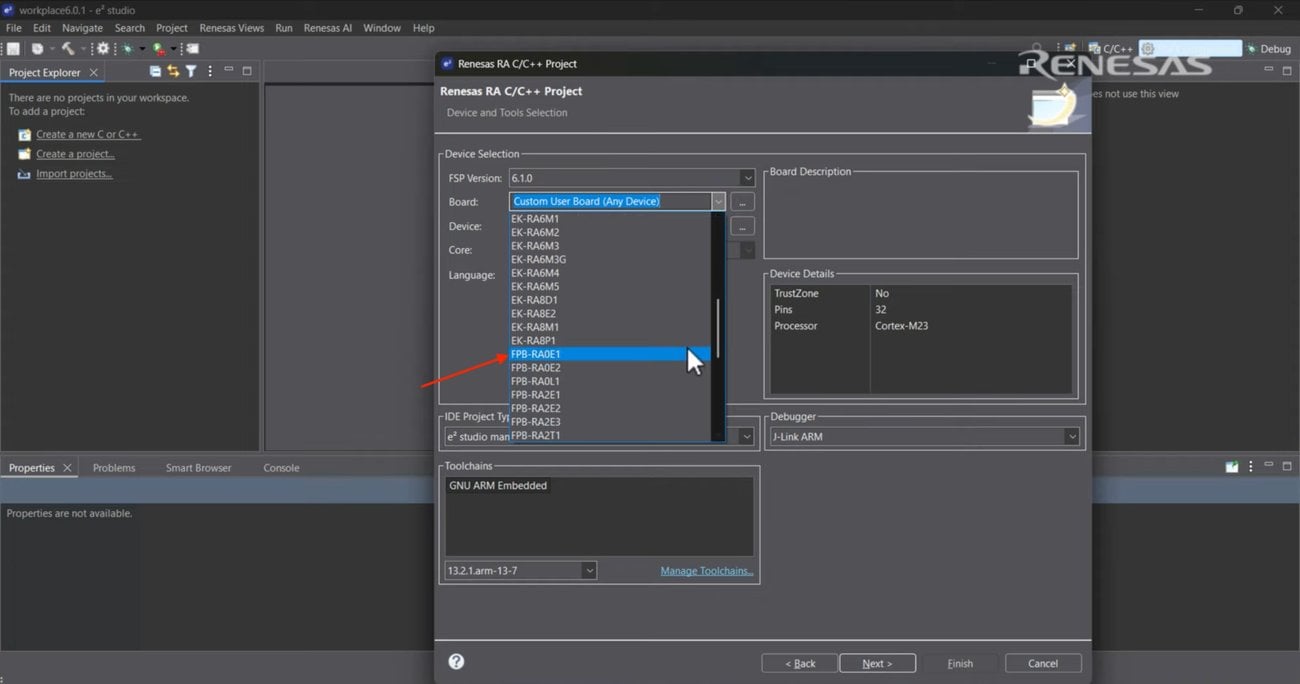Open the Open Perspective icon
Image resolution: width=1300 pixels, height=684 pixels.
[x=1070, y=47]
